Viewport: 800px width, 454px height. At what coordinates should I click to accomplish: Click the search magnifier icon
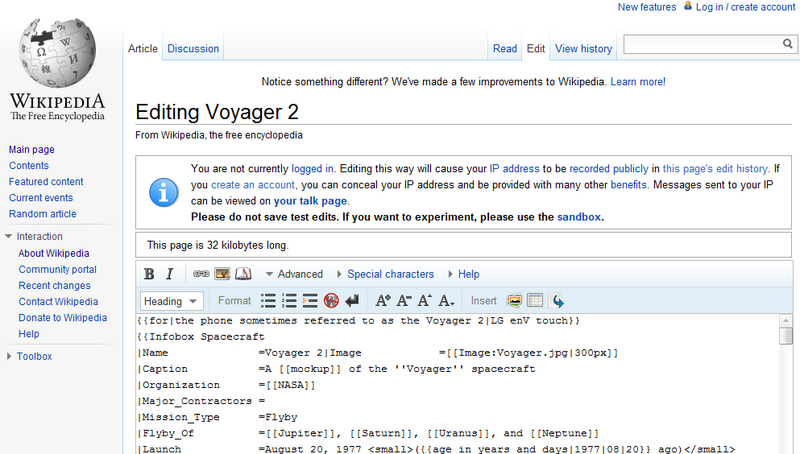click(x=788, y=44)
